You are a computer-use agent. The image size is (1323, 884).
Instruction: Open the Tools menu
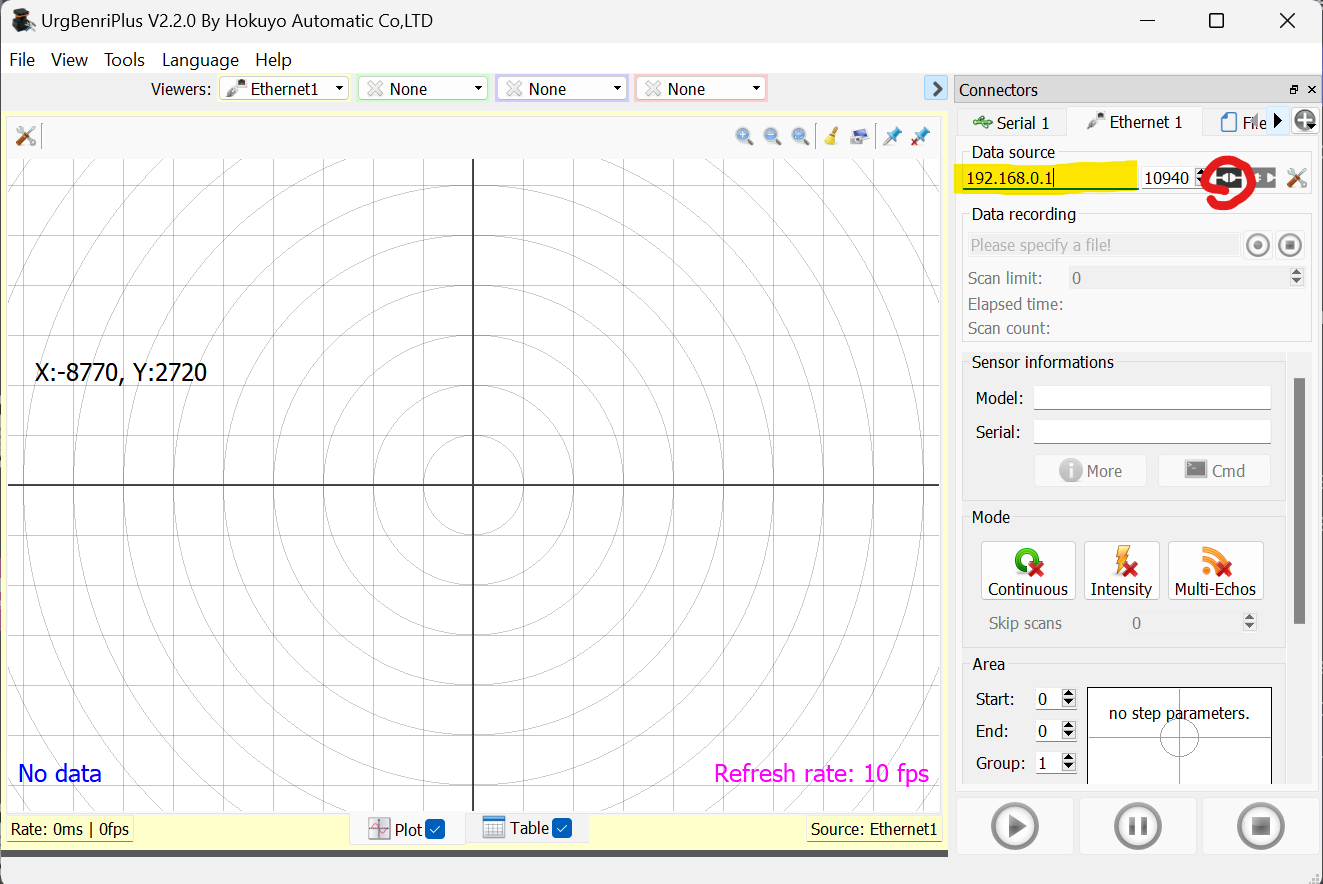(124, 60)
